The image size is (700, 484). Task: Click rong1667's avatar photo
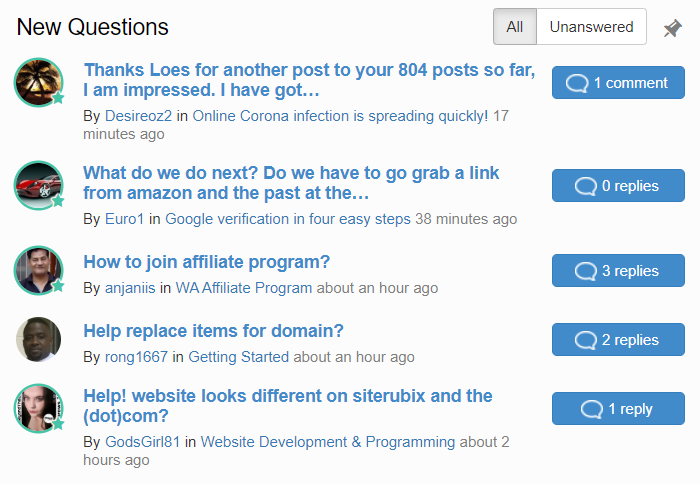[39, 339]
